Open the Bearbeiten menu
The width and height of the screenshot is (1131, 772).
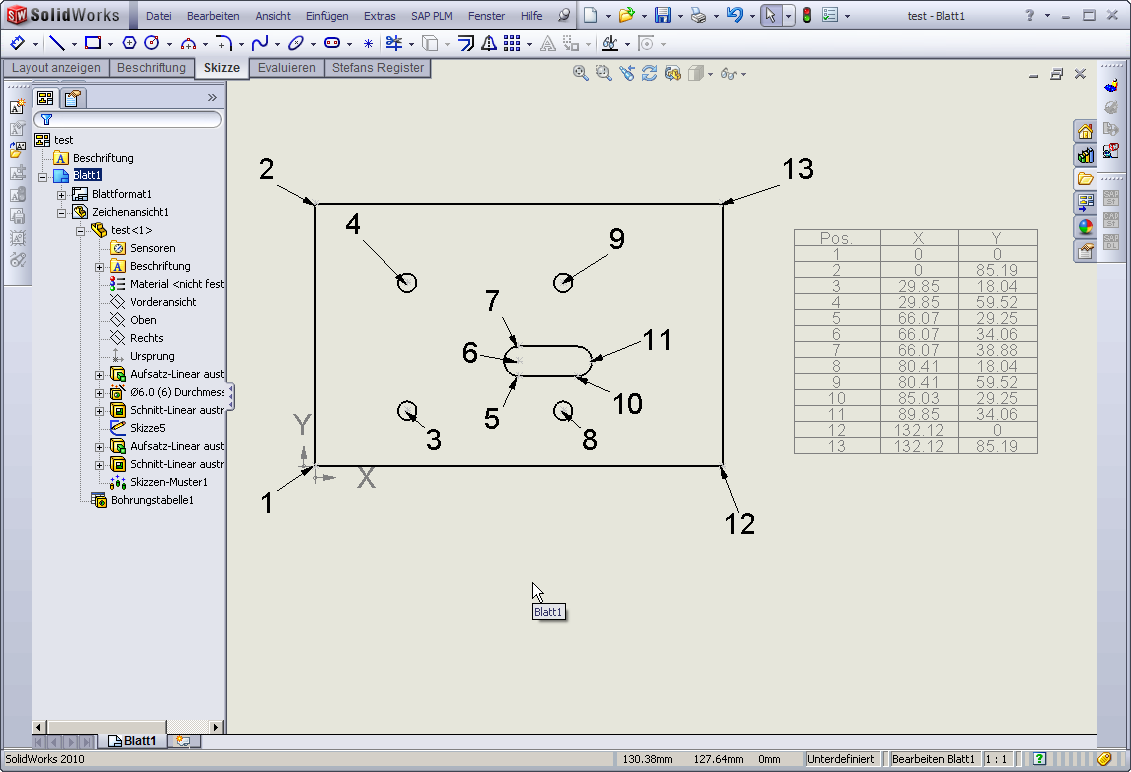(213, 16)
